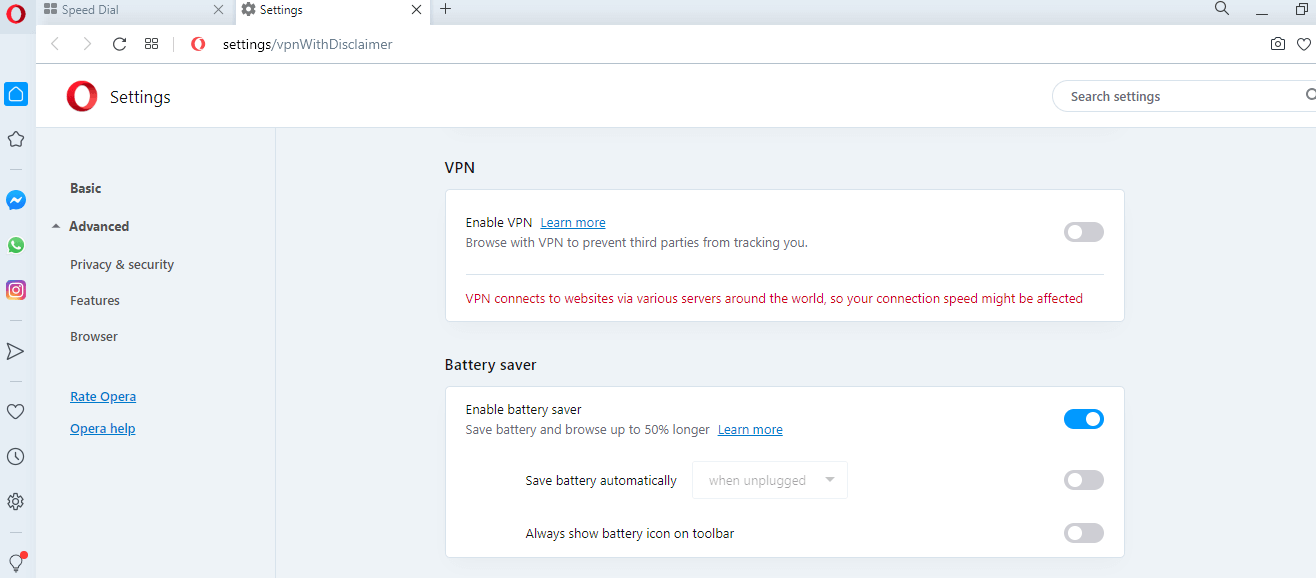Save page to bookmarks with the heart icon

pos(1303,44)
